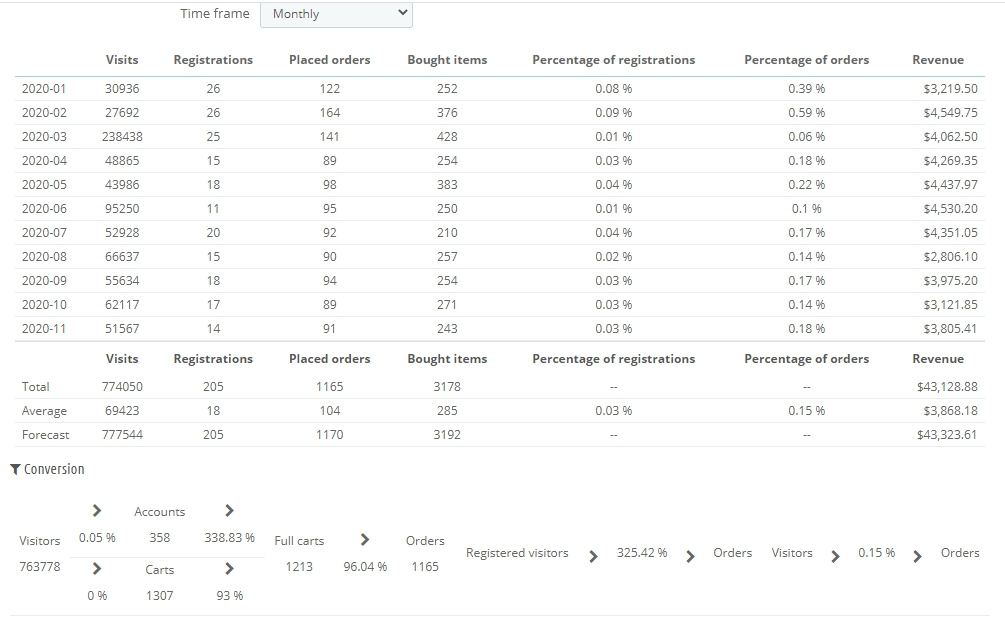Click the Accounts label in Conversion
The width and height of the screenshot is (1005, 618).
[159, 512]
